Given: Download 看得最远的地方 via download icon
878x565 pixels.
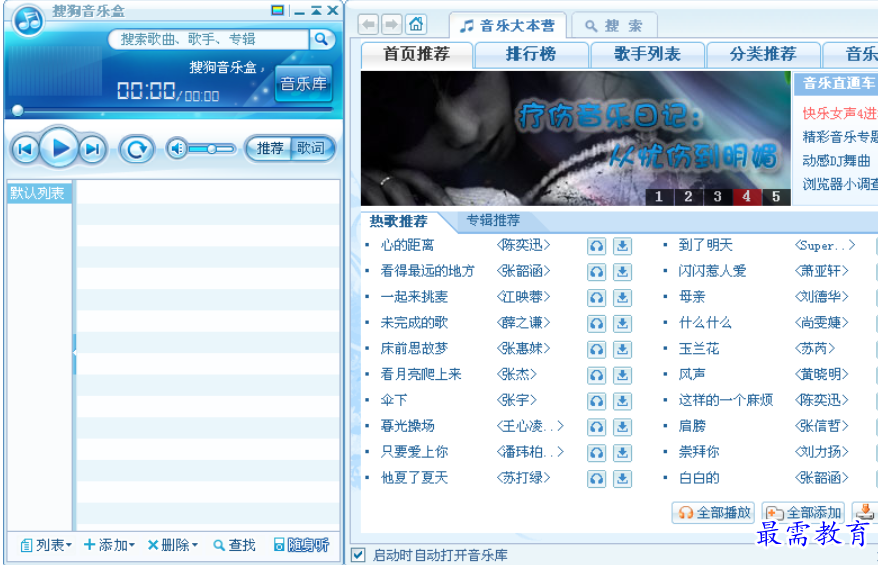Looking at the screenshot, I should [x=622, y=272].
